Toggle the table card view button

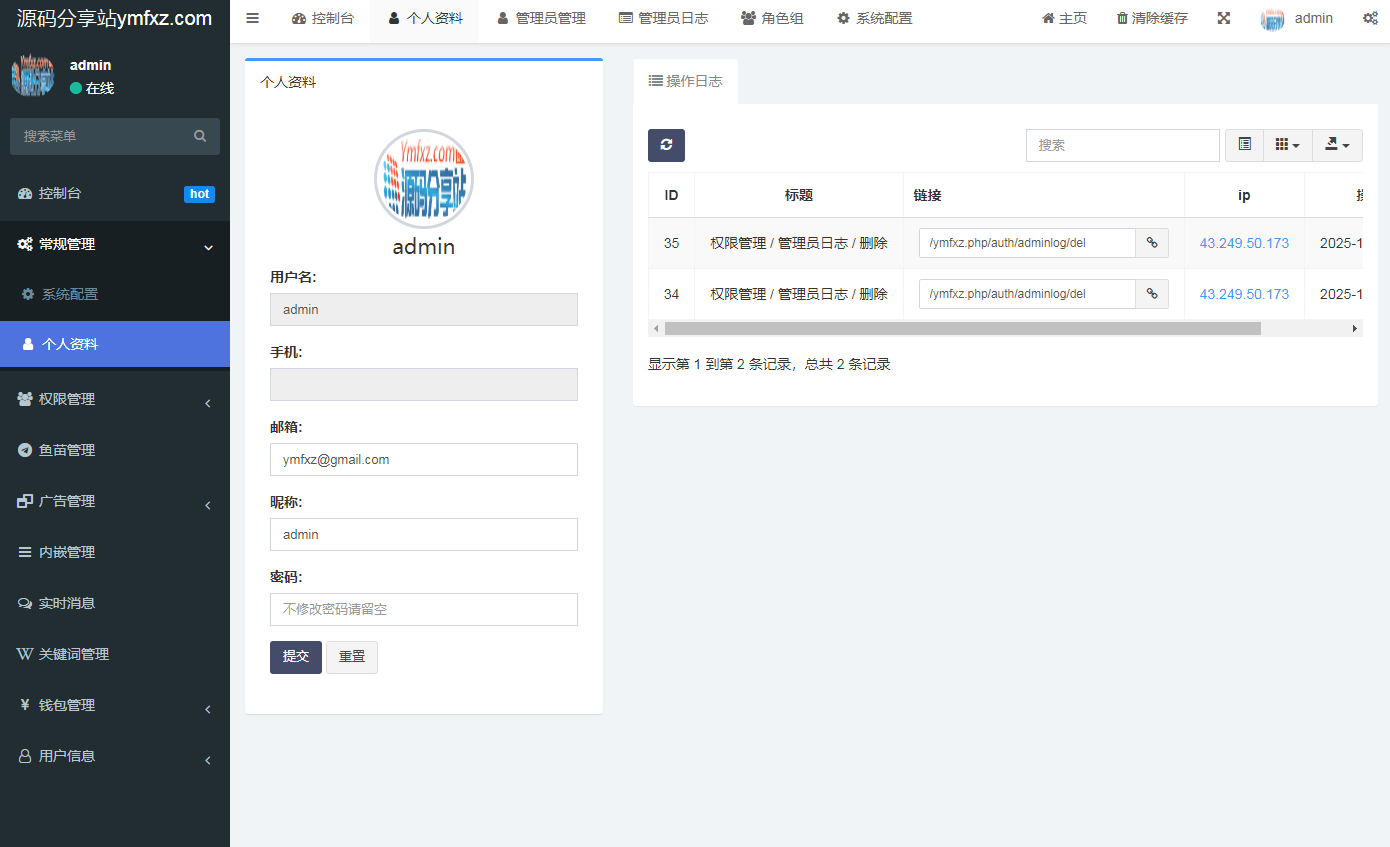1244,145
